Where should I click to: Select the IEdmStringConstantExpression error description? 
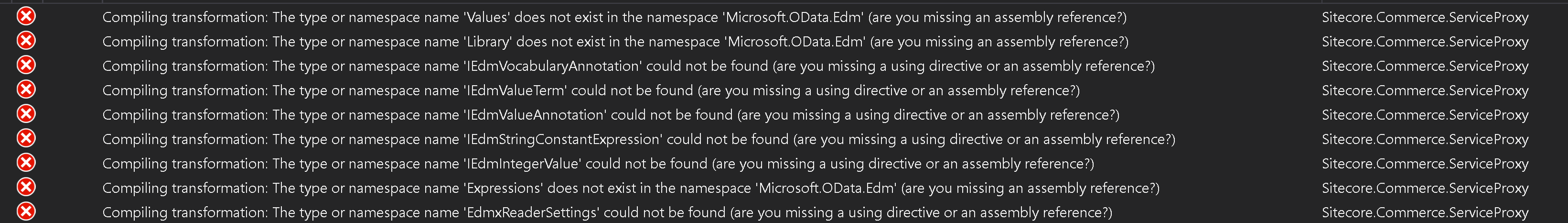[638, 139]
